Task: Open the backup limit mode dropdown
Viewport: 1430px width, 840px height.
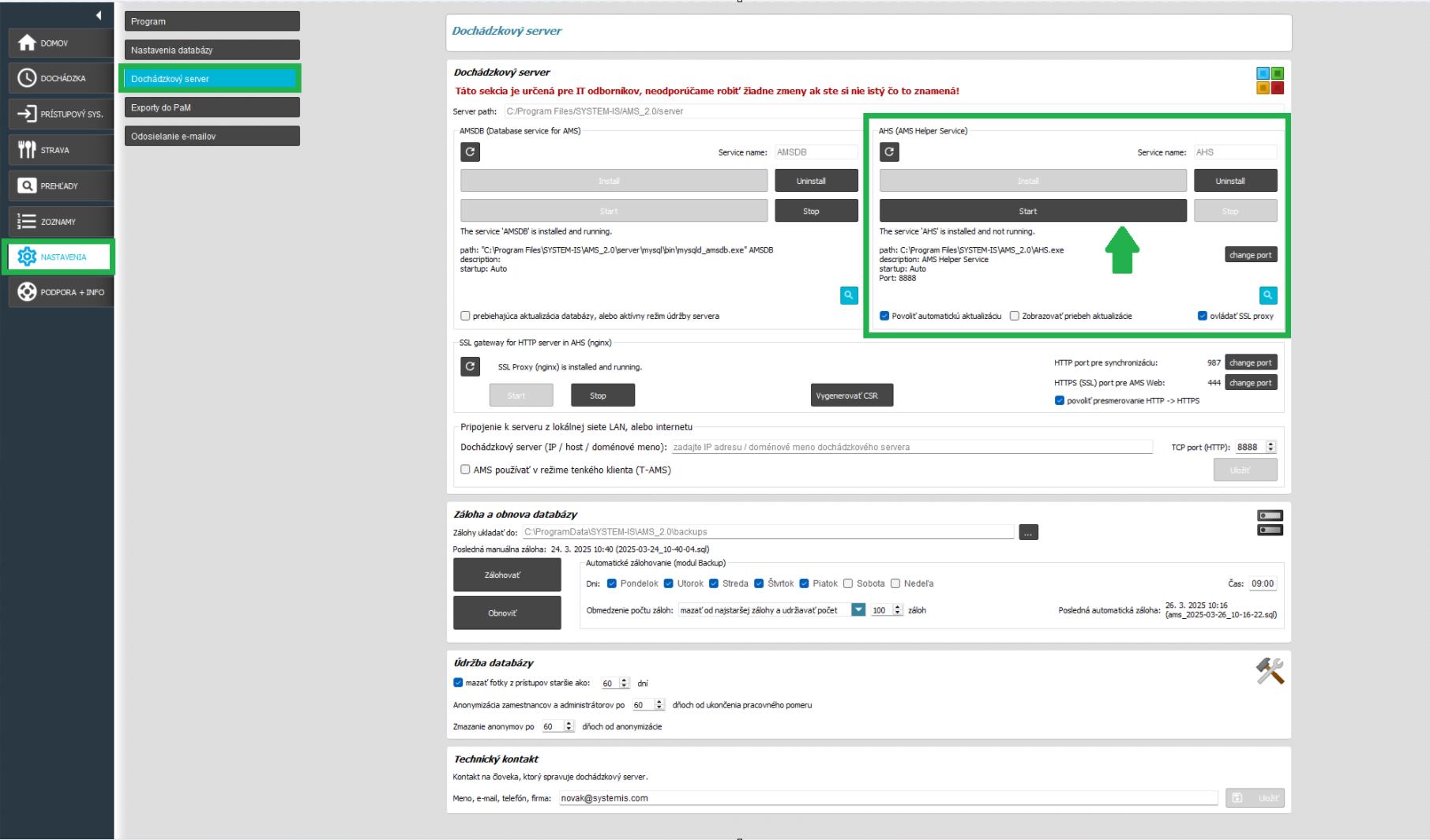Action: [x=858, y=610]
